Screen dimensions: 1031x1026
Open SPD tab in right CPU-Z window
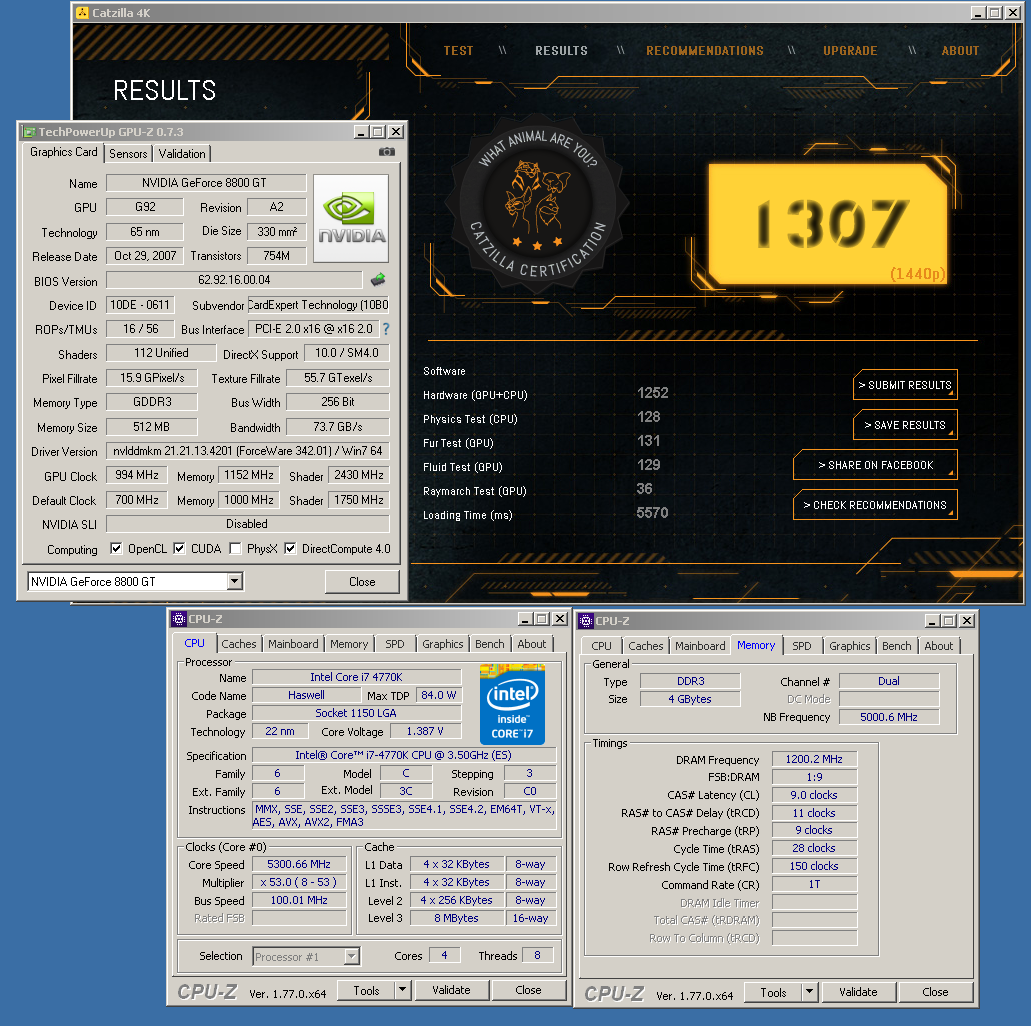(802, 647)
